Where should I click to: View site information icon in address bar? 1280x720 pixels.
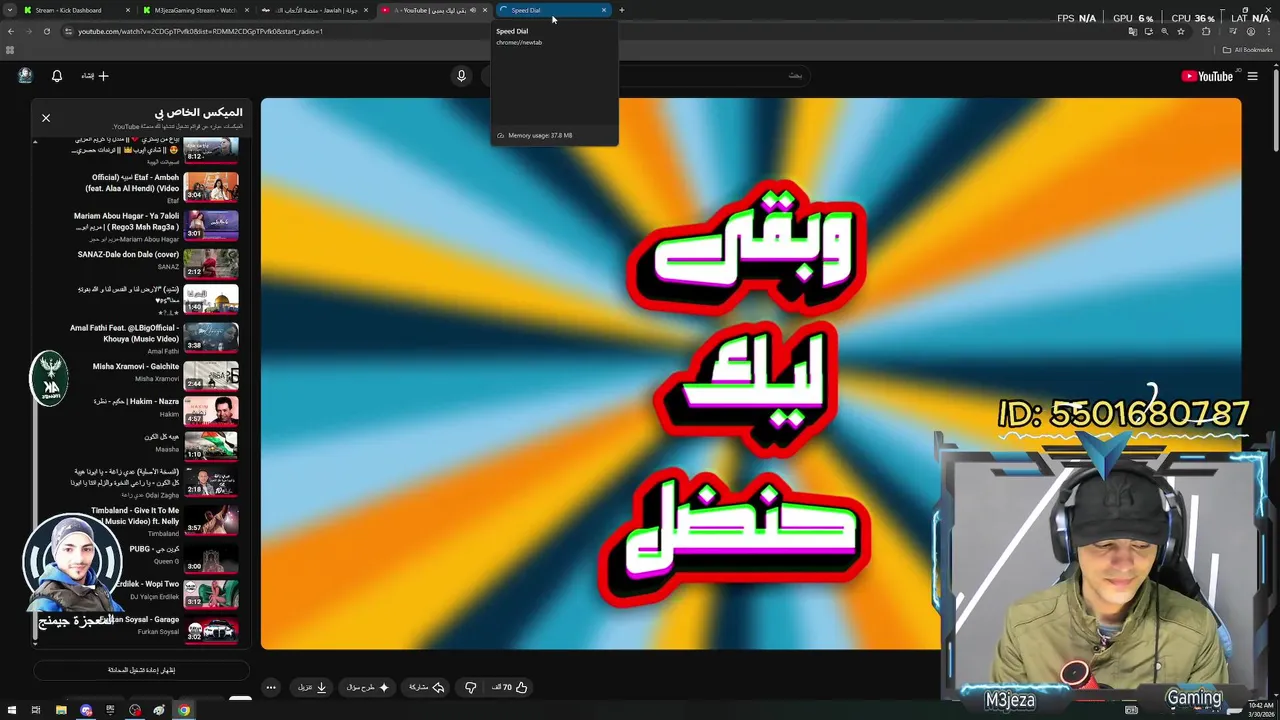(x=68, y=31)
